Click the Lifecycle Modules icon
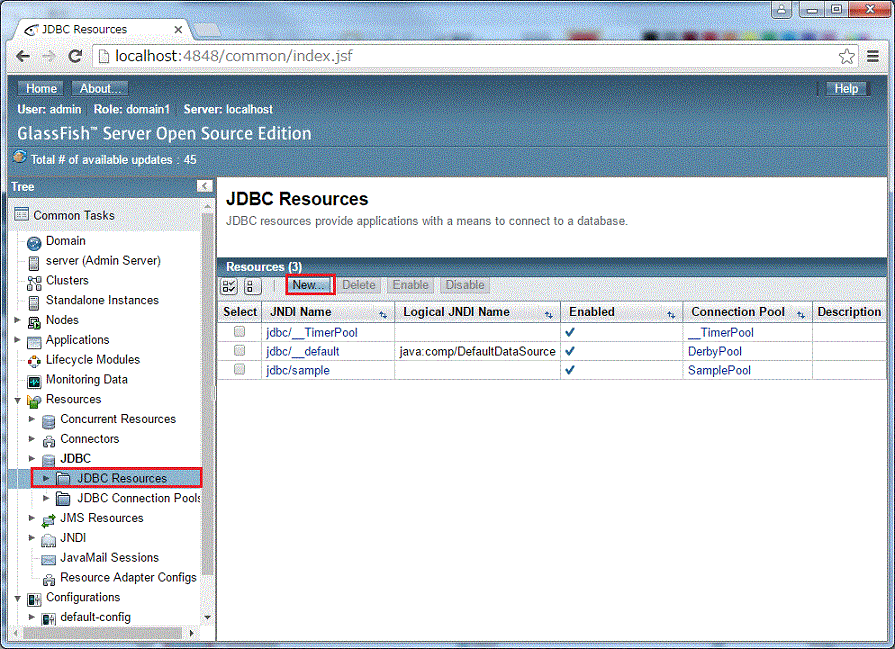Image resolution: width=895 pixels, height=649 pixels. click(34, 361)
